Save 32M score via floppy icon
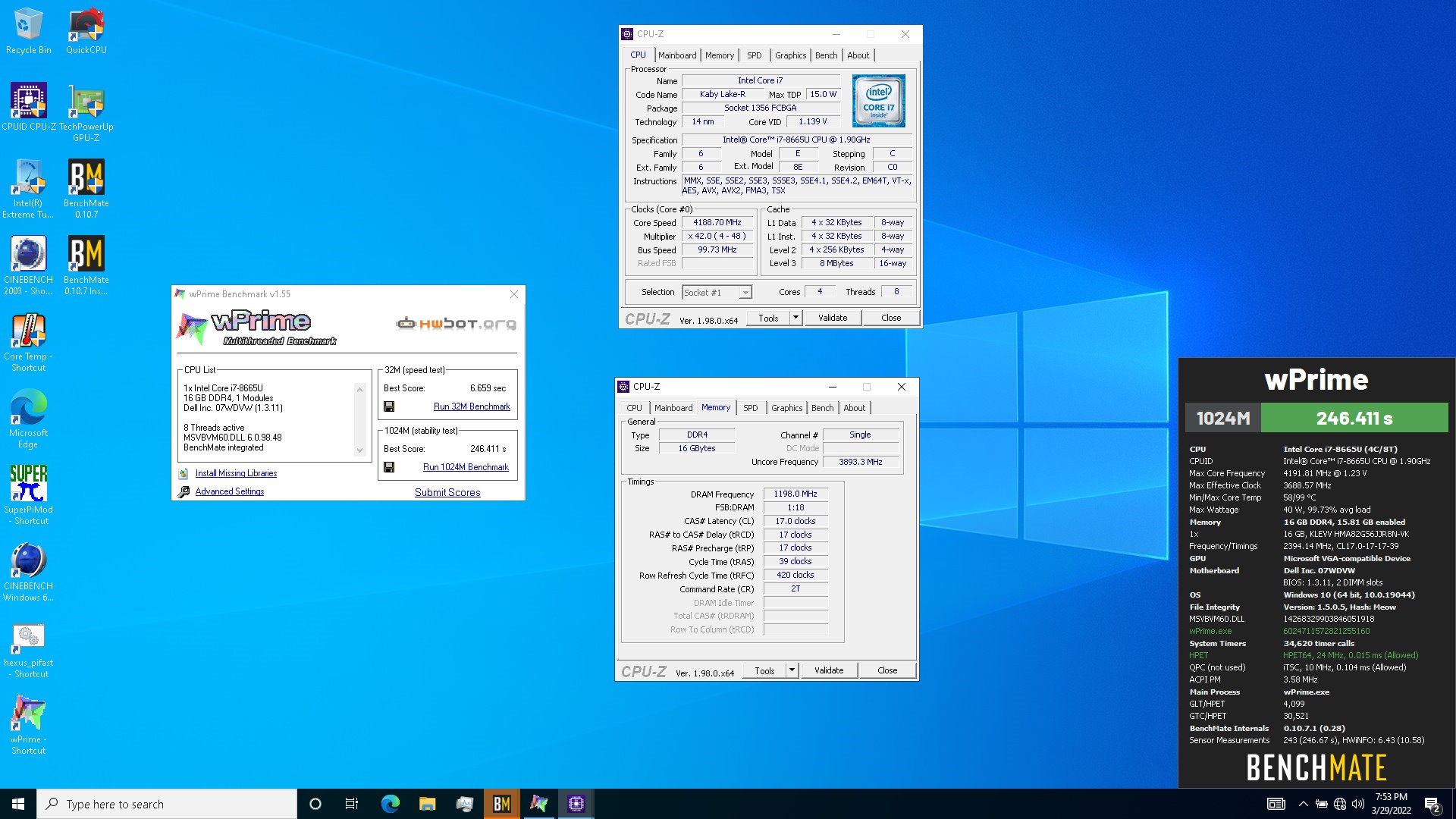 [x=389, y=406]
